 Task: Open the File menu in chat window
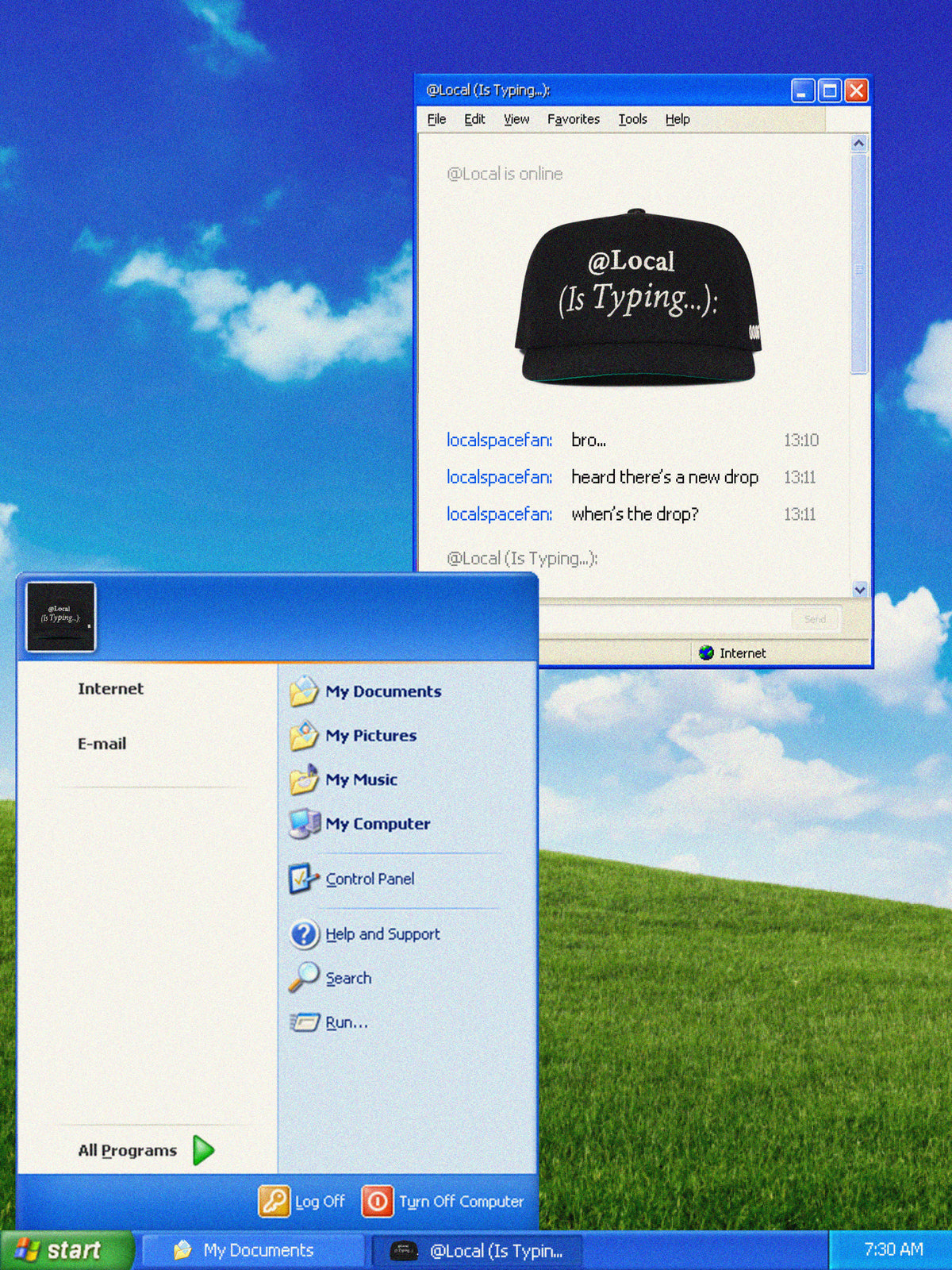tap(436, 119)
